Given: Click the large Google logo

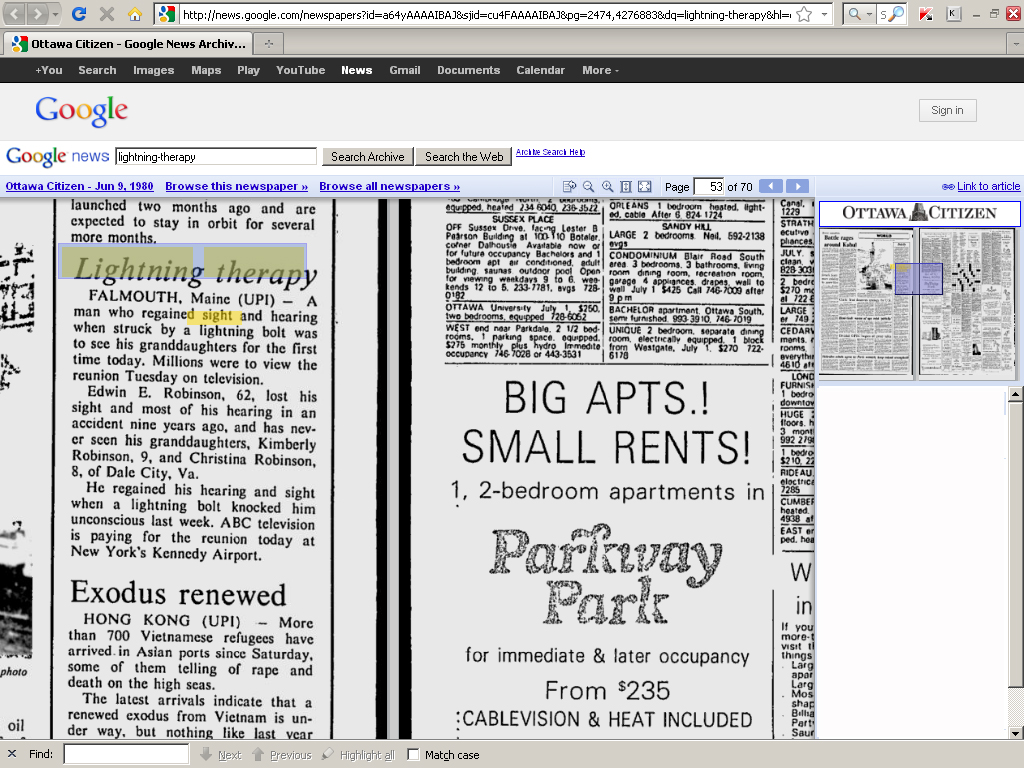Looking at the screenshot, I should coord(82,111).
